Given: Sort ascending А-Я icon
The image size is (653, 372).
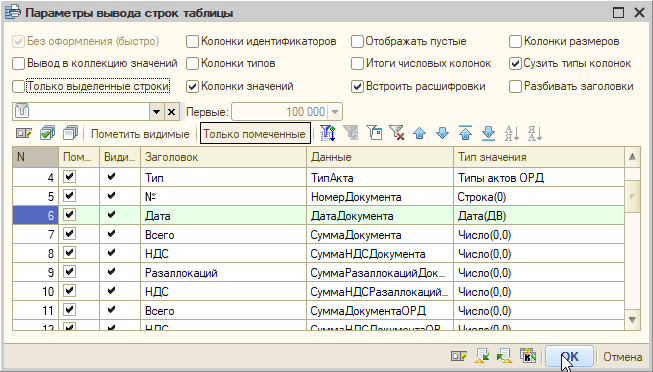Looking at the screenshot, I should (x=512, y=134).
